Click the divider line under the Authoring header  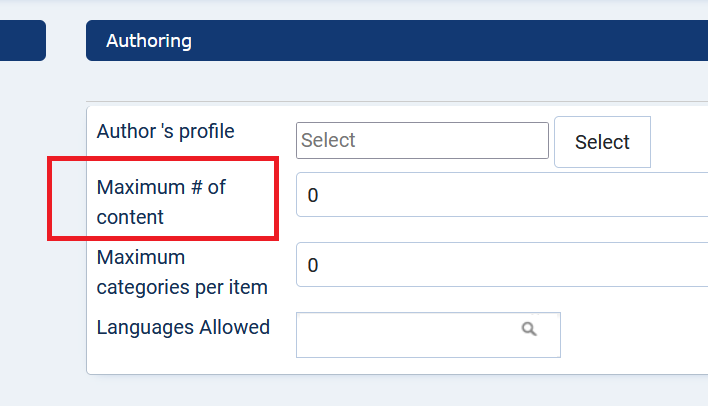pyautogui.click(x=397, y=102)
